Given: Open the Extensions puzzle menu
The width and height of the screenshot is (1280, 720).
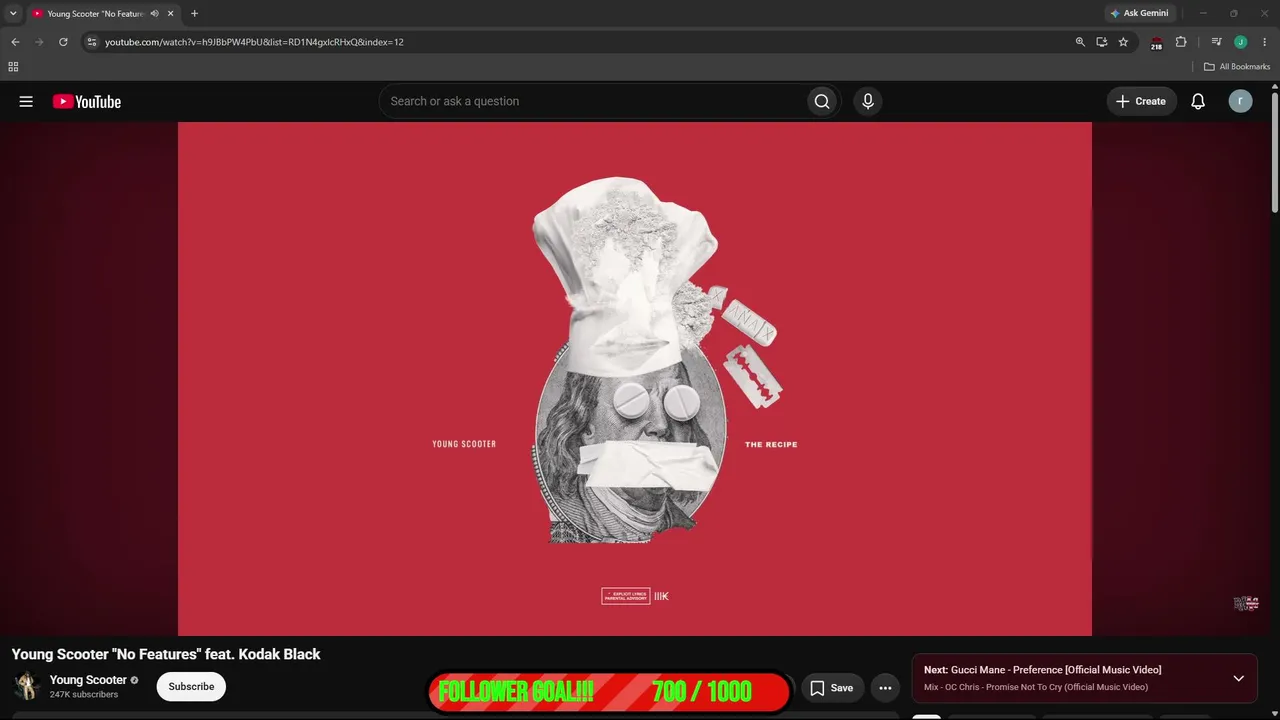Looking at the screenshot, I should [x=1181, y=42].
